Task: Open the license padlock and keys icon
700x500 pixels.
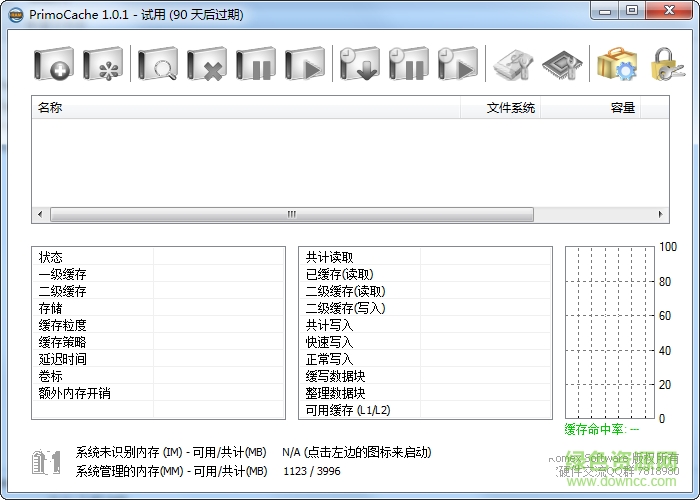Action: tap(666, 66)
